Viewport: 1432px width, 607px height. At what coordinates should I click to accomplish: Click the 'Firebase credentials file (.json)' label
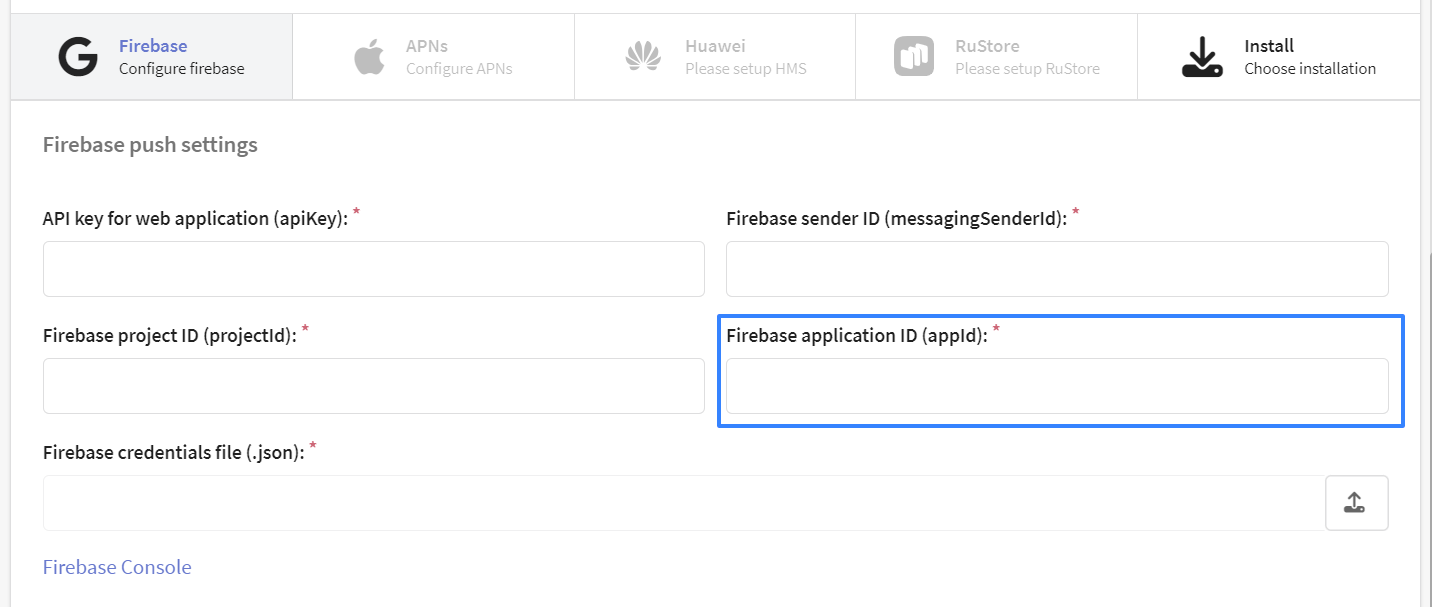pos(173,453)
